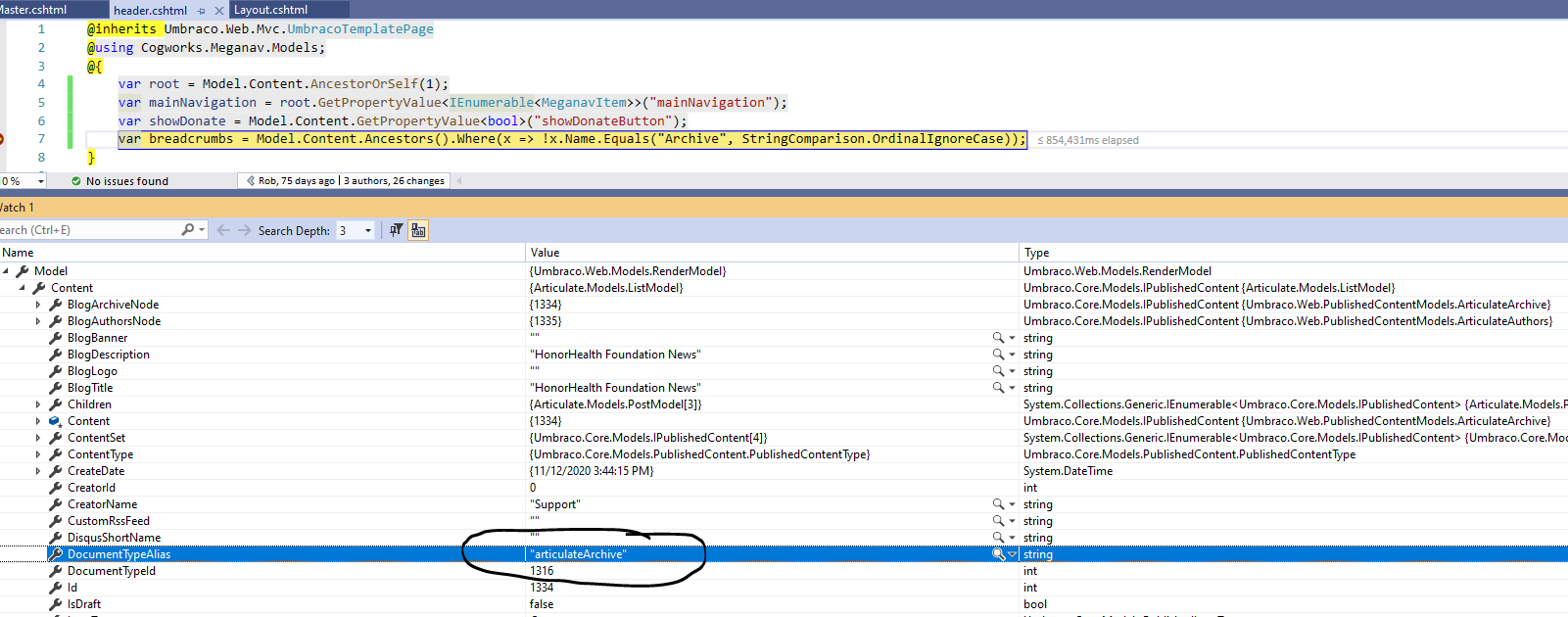Screen dimensions: 1568x617
Task: Click the wrench icon beside Model
Action: pos(23,271)
